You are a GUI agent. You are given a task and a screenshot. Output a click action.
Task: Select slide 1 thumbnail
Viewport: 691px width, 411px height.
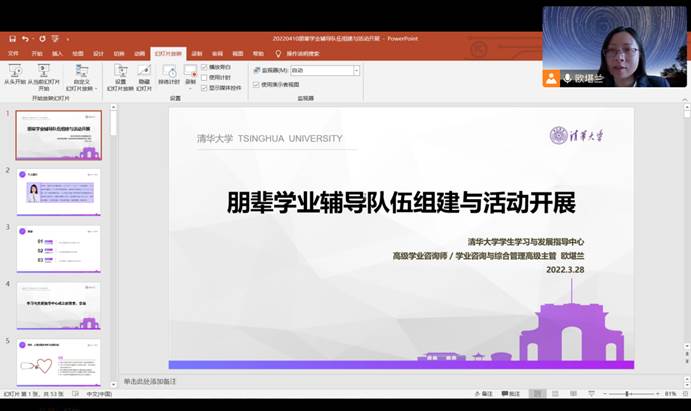click(x=59, y=135)
